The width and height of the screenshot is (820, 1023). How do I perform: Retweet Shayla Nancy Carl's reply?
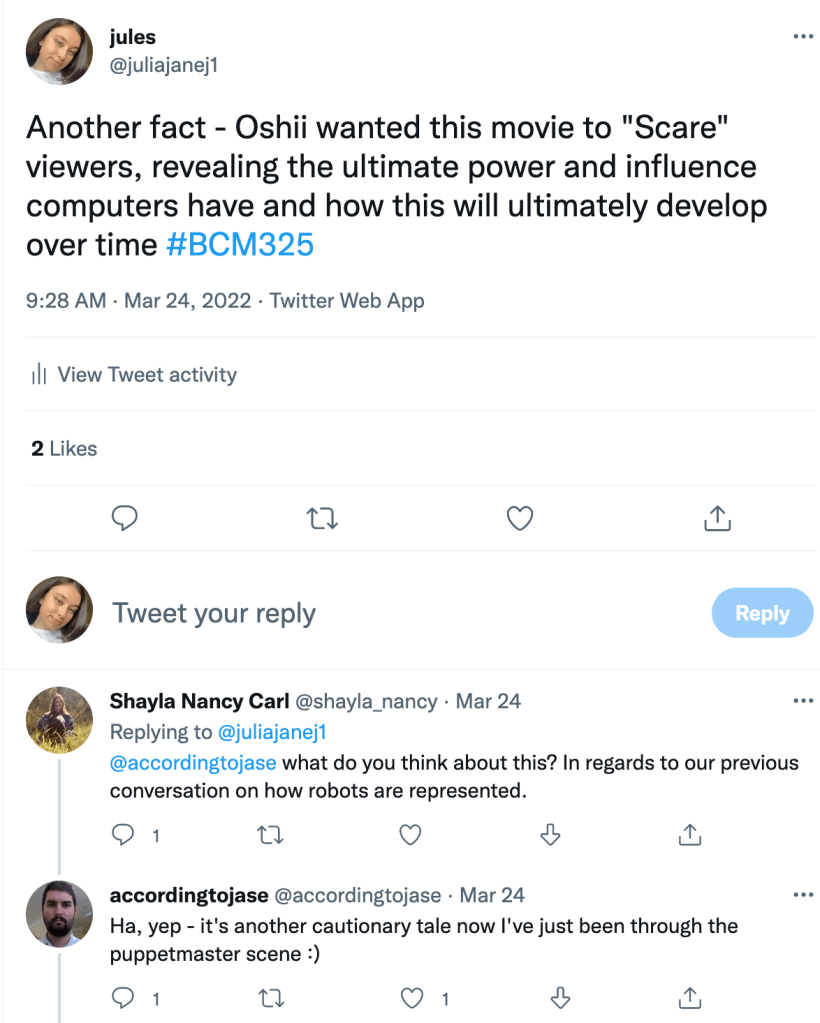click(270, 834)
